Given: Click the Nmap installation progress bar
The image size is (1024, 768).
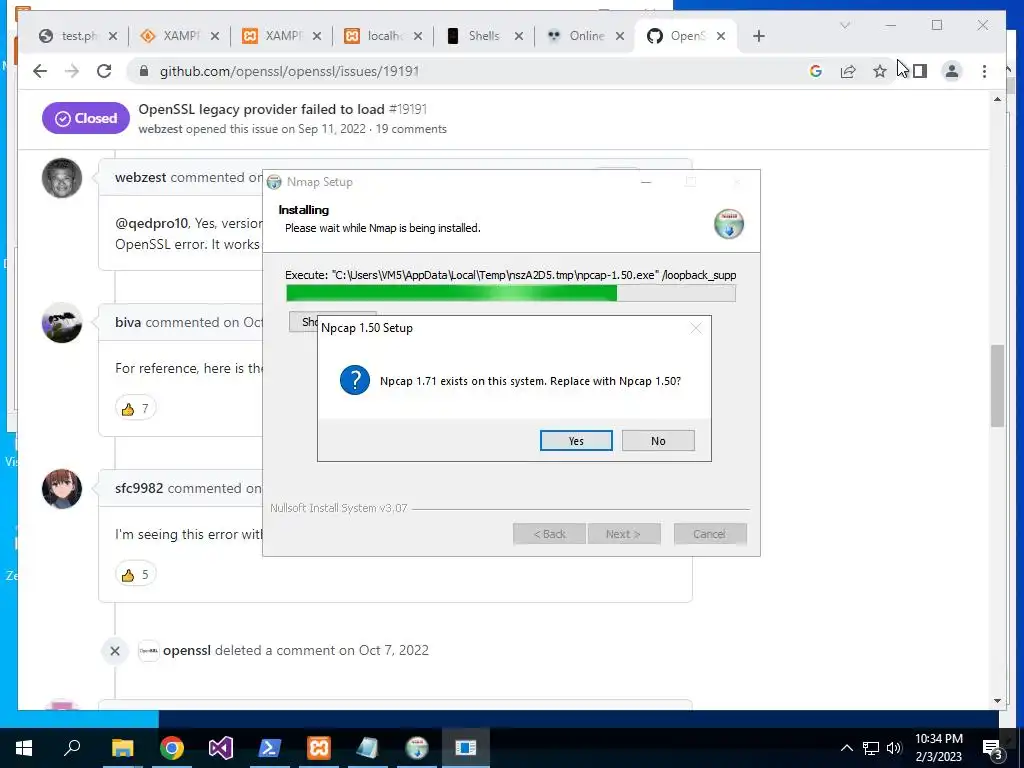Looking at the screenshot, I should (511, 293).
